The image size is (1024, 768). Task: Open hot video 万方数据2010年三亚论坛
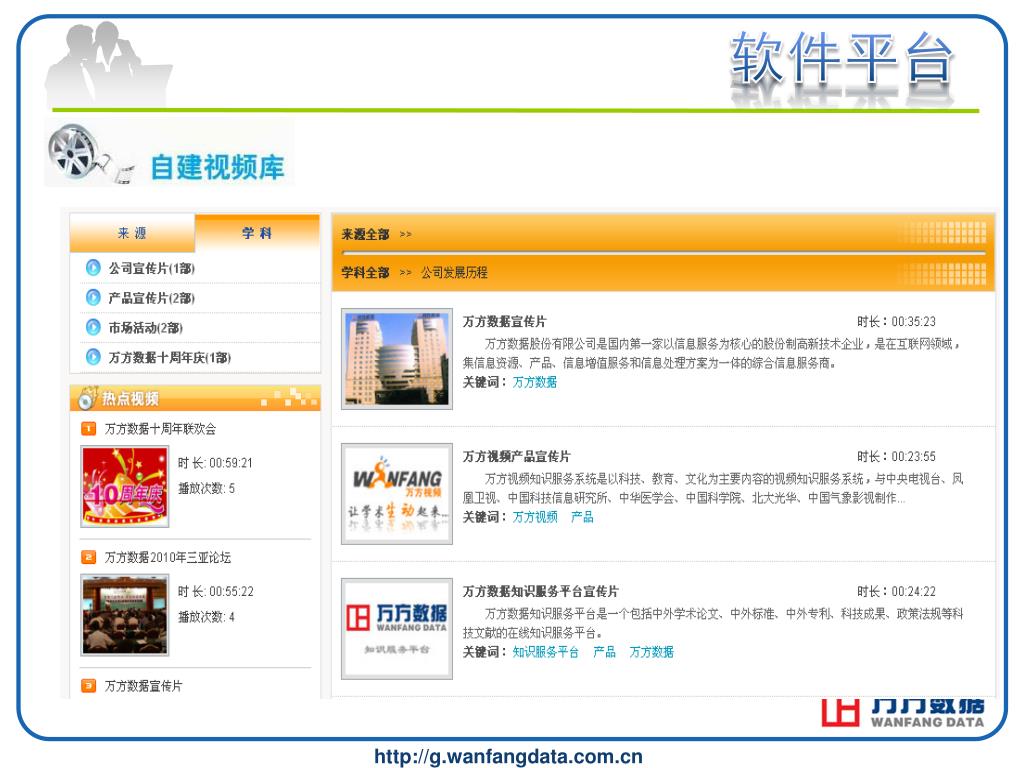[168, 558]
